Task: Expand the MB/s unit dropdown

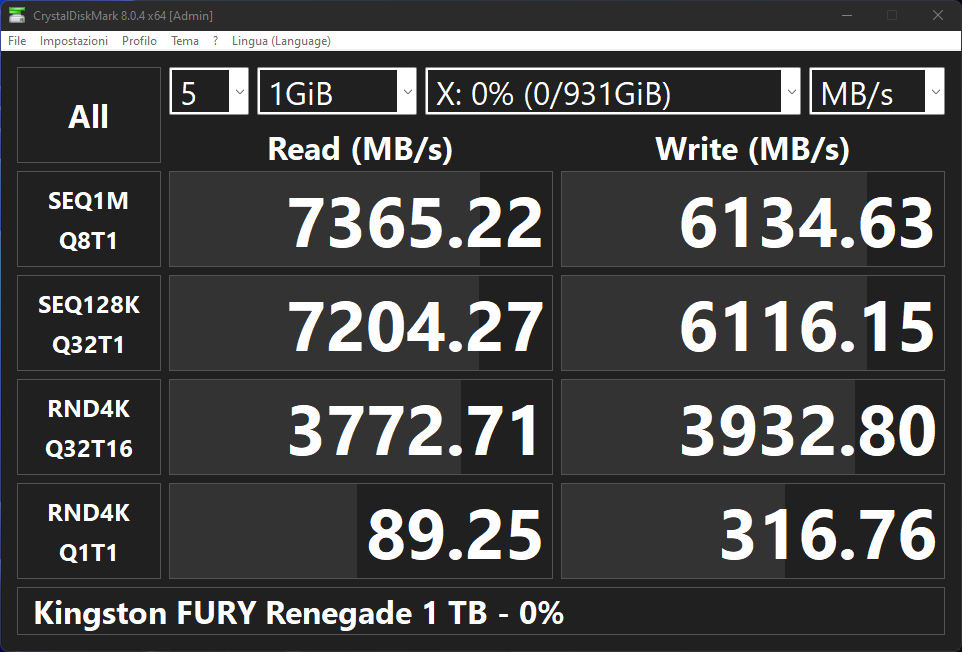Action: pyautogui.click(x=877, y=91)
